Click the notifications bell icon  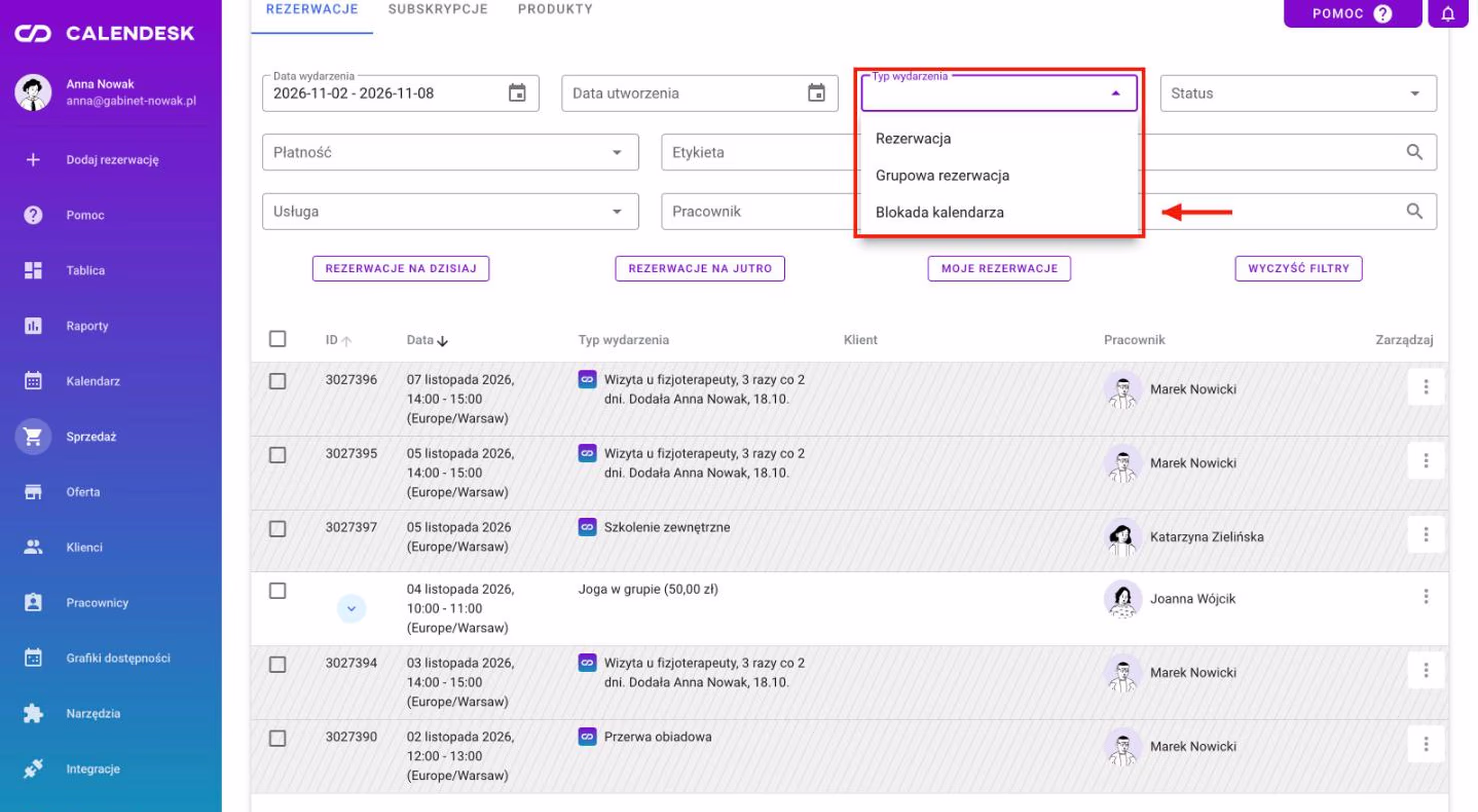click(1448, 14)
